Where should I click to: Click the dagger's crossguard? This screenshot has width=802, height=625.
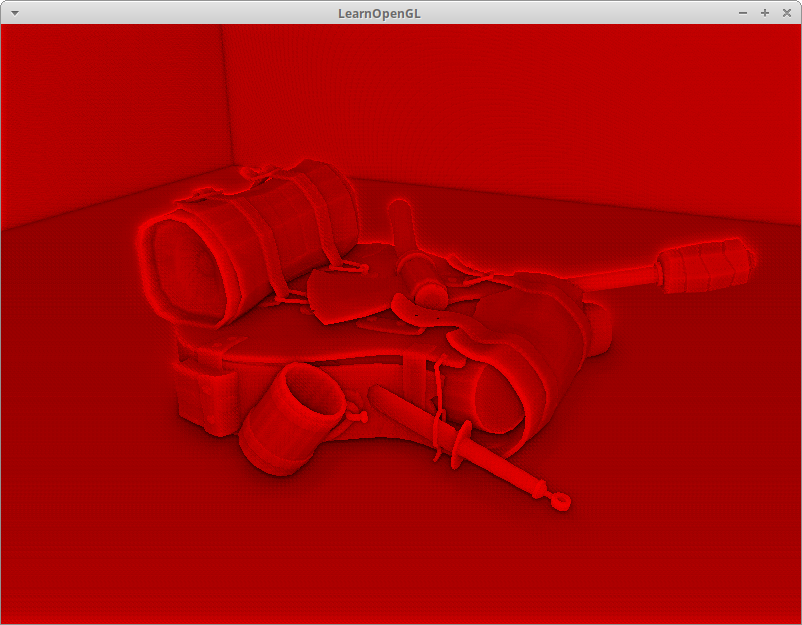tap(461, 442)
